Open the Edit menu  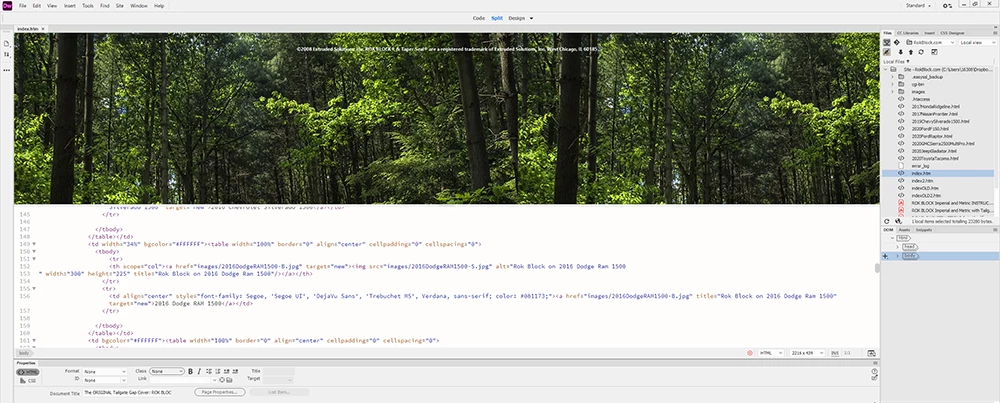37,6
